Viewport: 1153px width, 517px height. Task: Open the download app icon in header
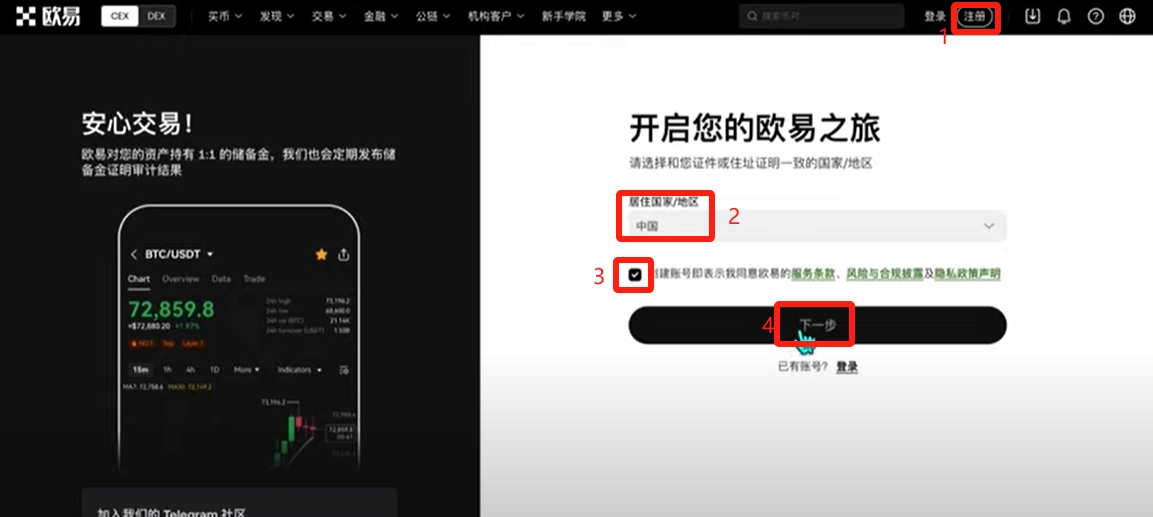tap(1032, 16)
